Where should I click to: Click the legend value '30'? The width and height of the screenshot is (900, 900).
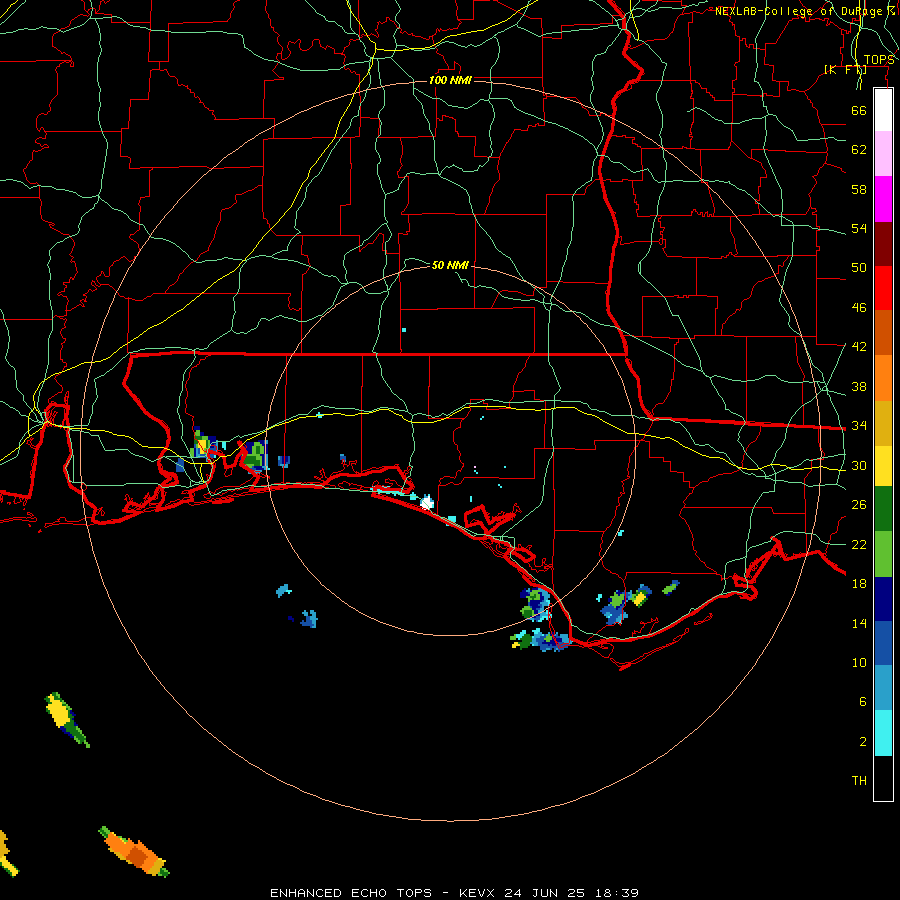point(859,465)
